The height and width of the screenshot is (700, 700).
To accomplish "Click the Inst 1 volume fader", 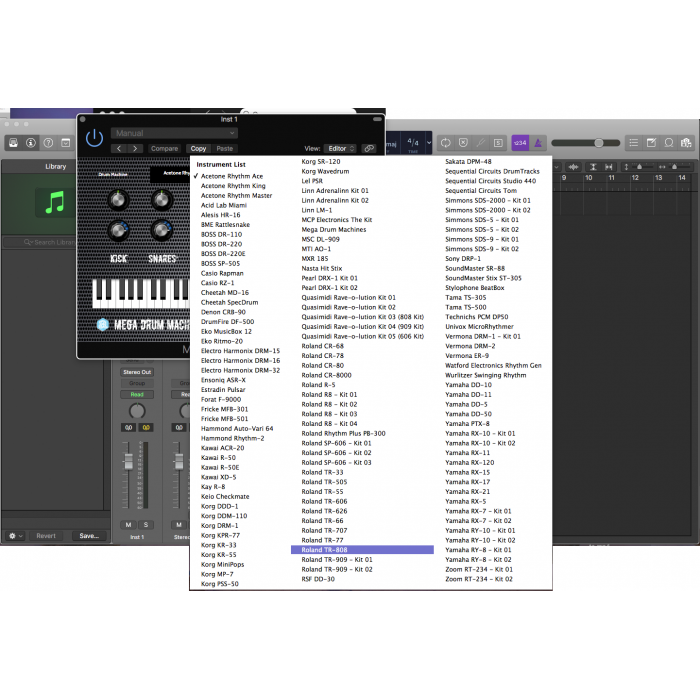I will coord(129,461).
